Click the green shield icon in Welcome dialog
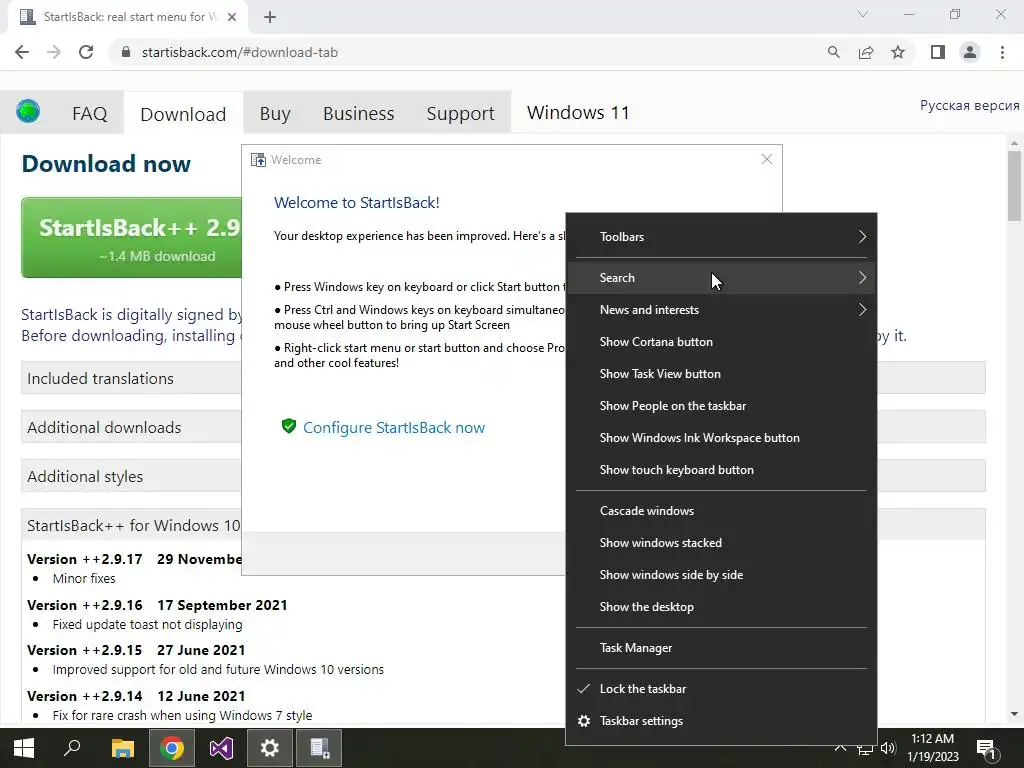 tap(289, 426)
